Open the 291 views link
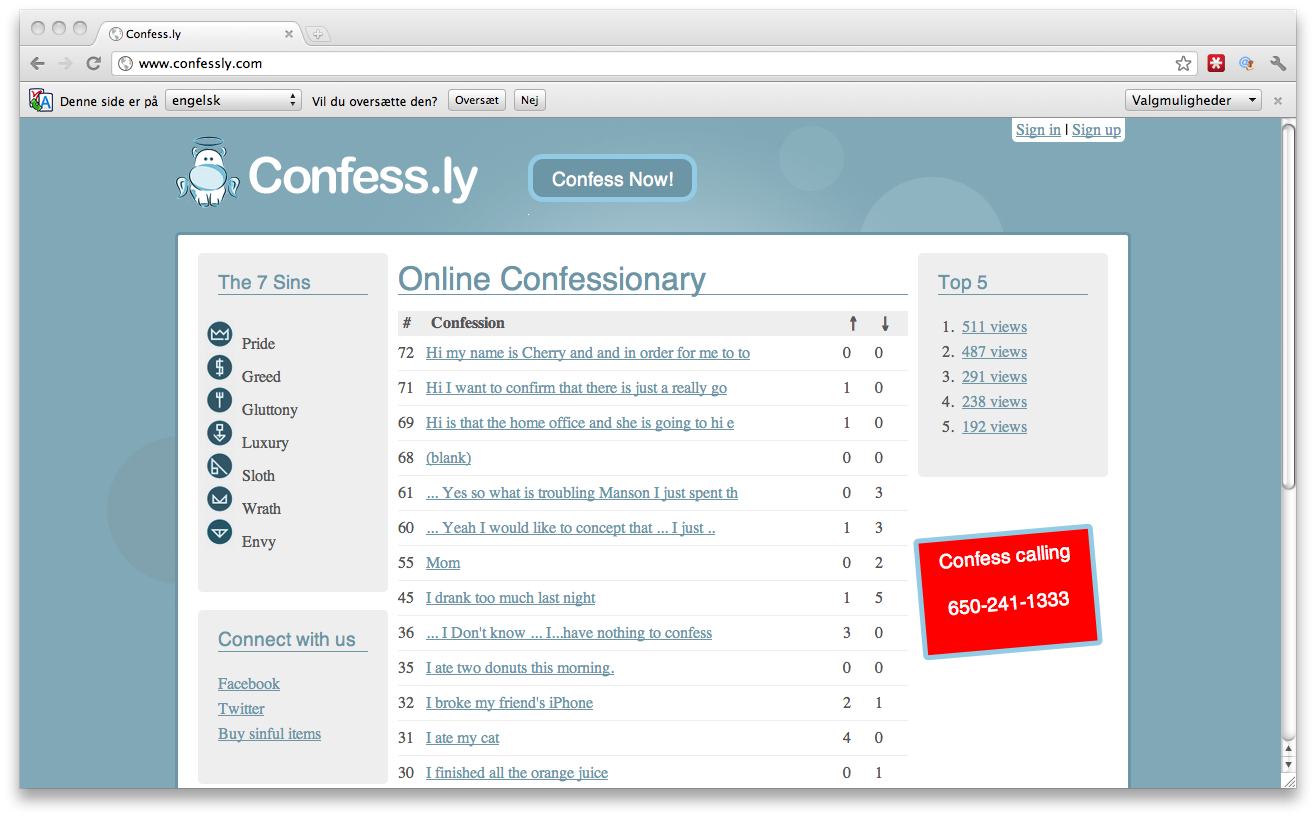The image size is (1316, 818). (994, 377)
